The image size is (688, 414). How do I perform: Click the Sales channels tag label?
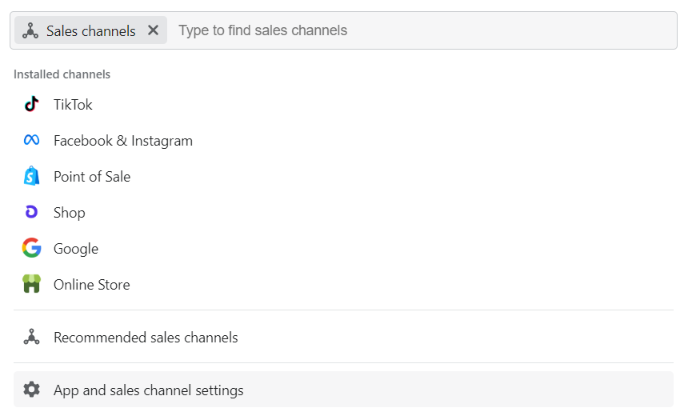pos(90,31)
